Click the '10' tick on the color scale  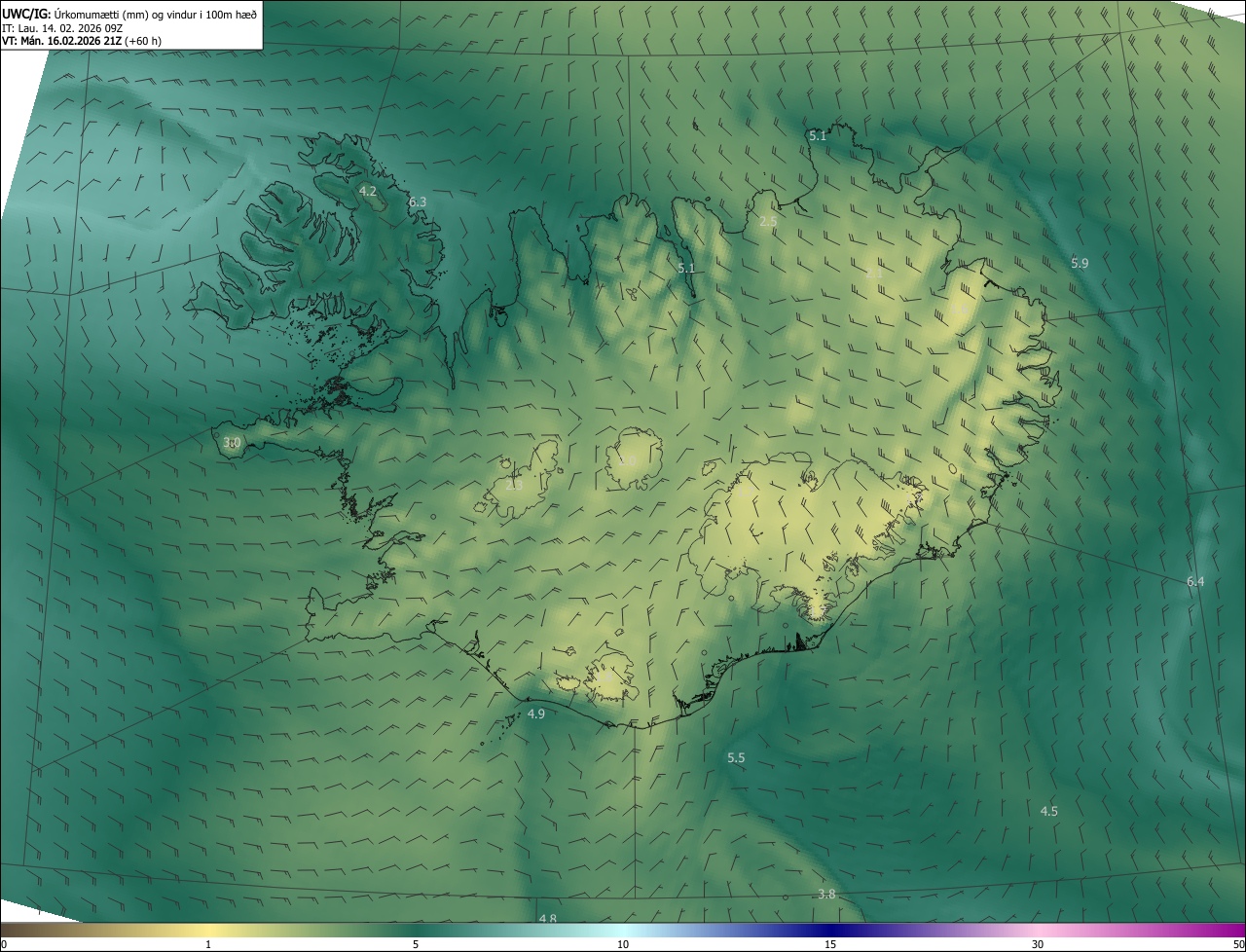click(623, 944)
